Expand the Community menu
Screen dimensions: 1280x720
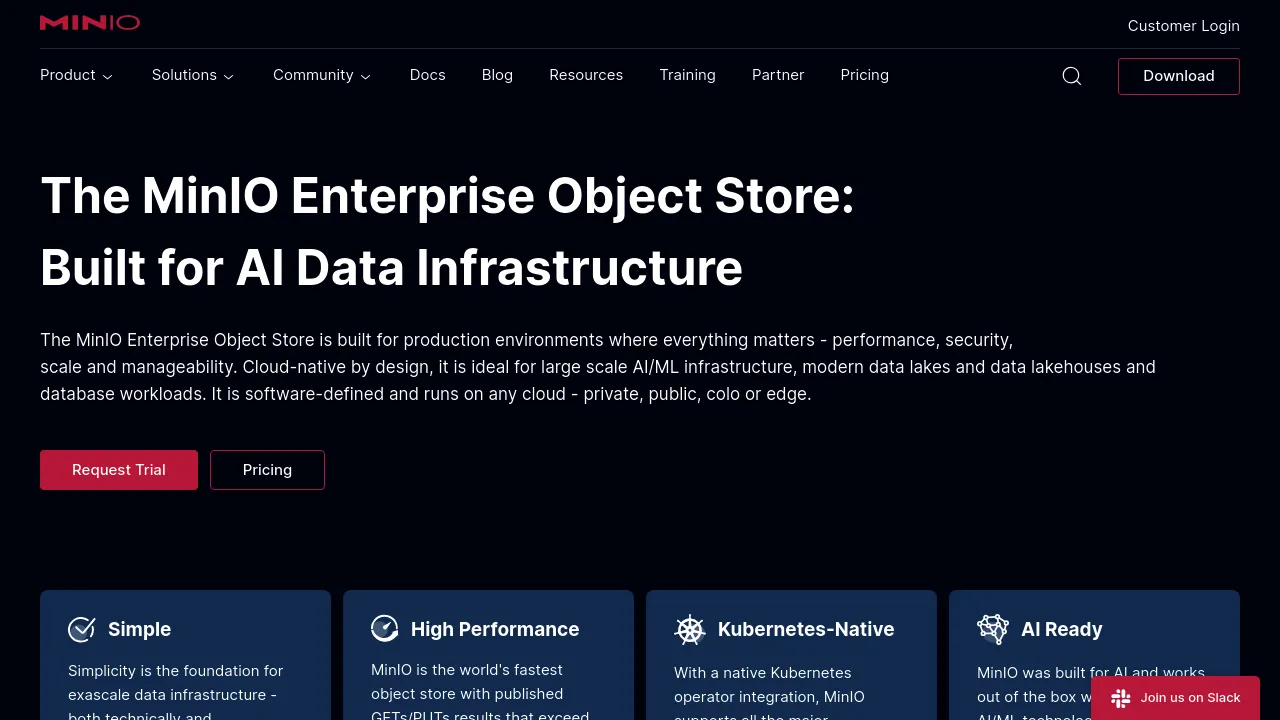[x=322, y=75]
